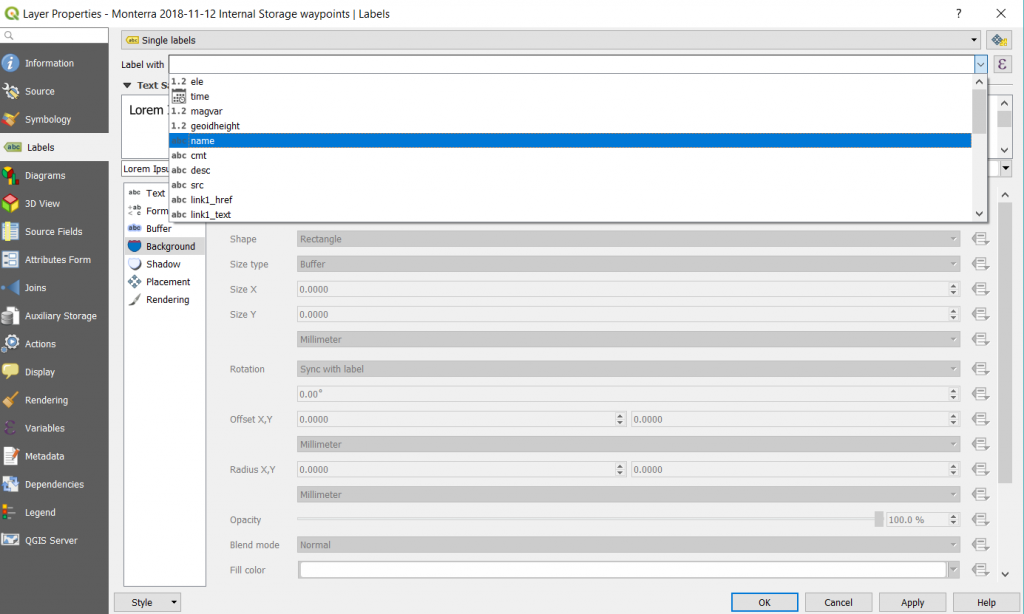
Task: Open Auxiliary Storage section icon
Action: coord(10,315)
